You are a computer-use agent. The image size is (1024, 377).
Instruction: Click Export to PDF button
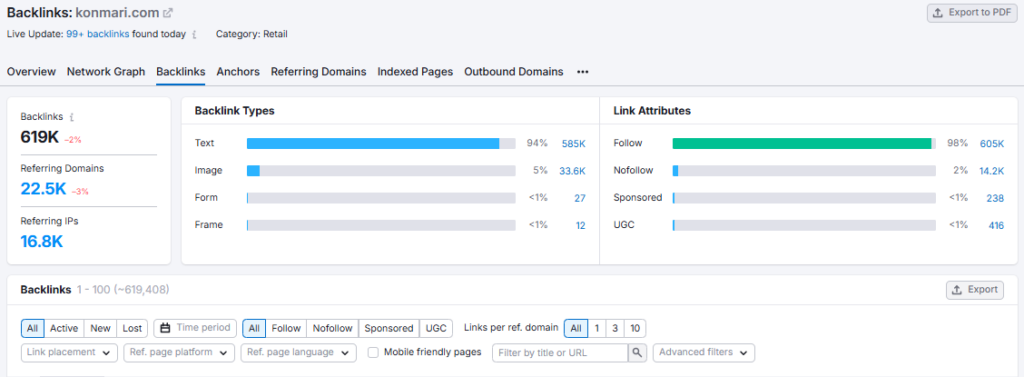tap(972, 12)
